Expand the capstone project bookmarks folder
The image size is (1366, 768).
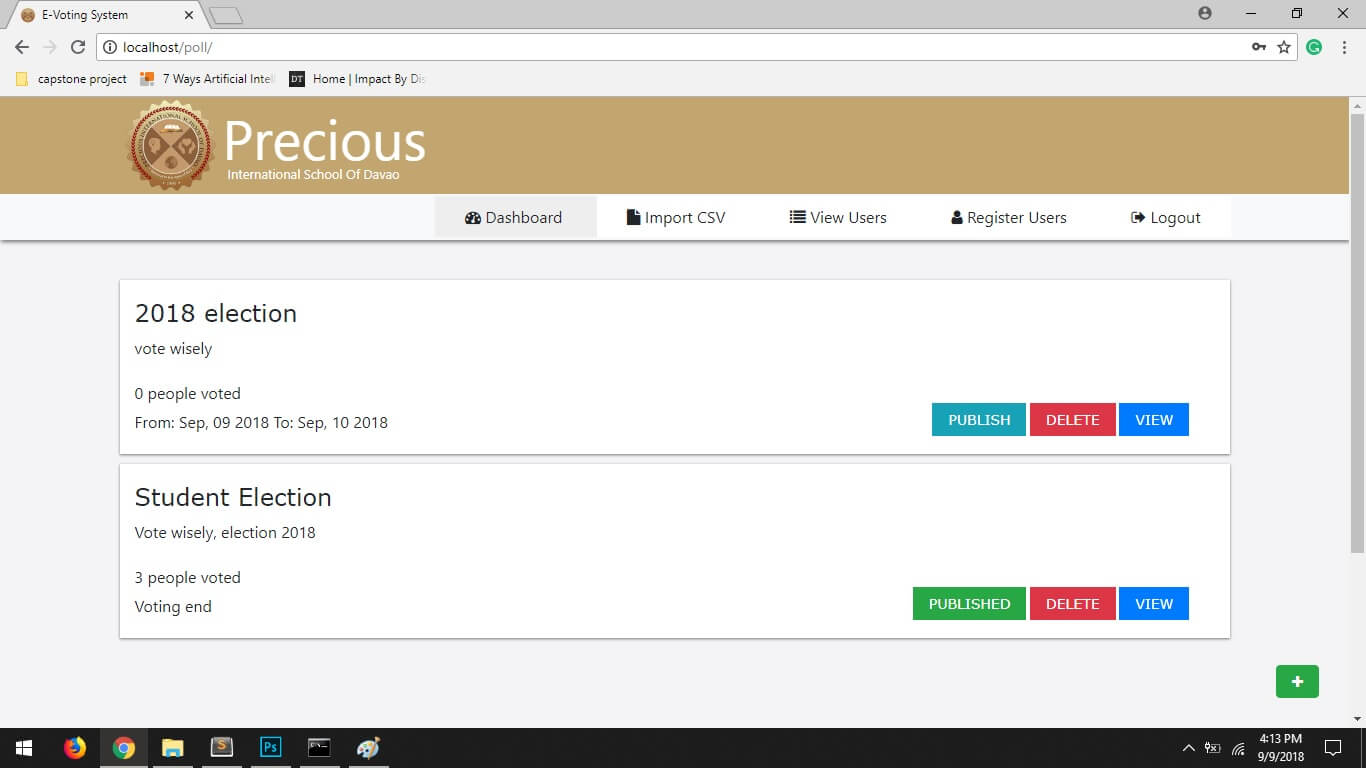(72, 78)
